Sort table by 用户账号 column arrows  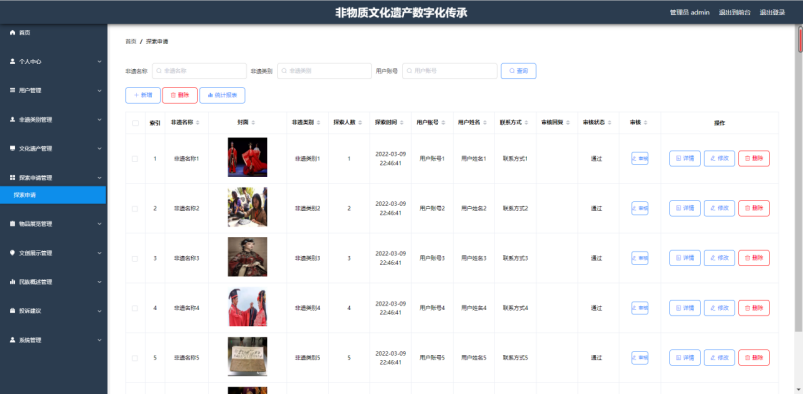(x=443, y=123)
